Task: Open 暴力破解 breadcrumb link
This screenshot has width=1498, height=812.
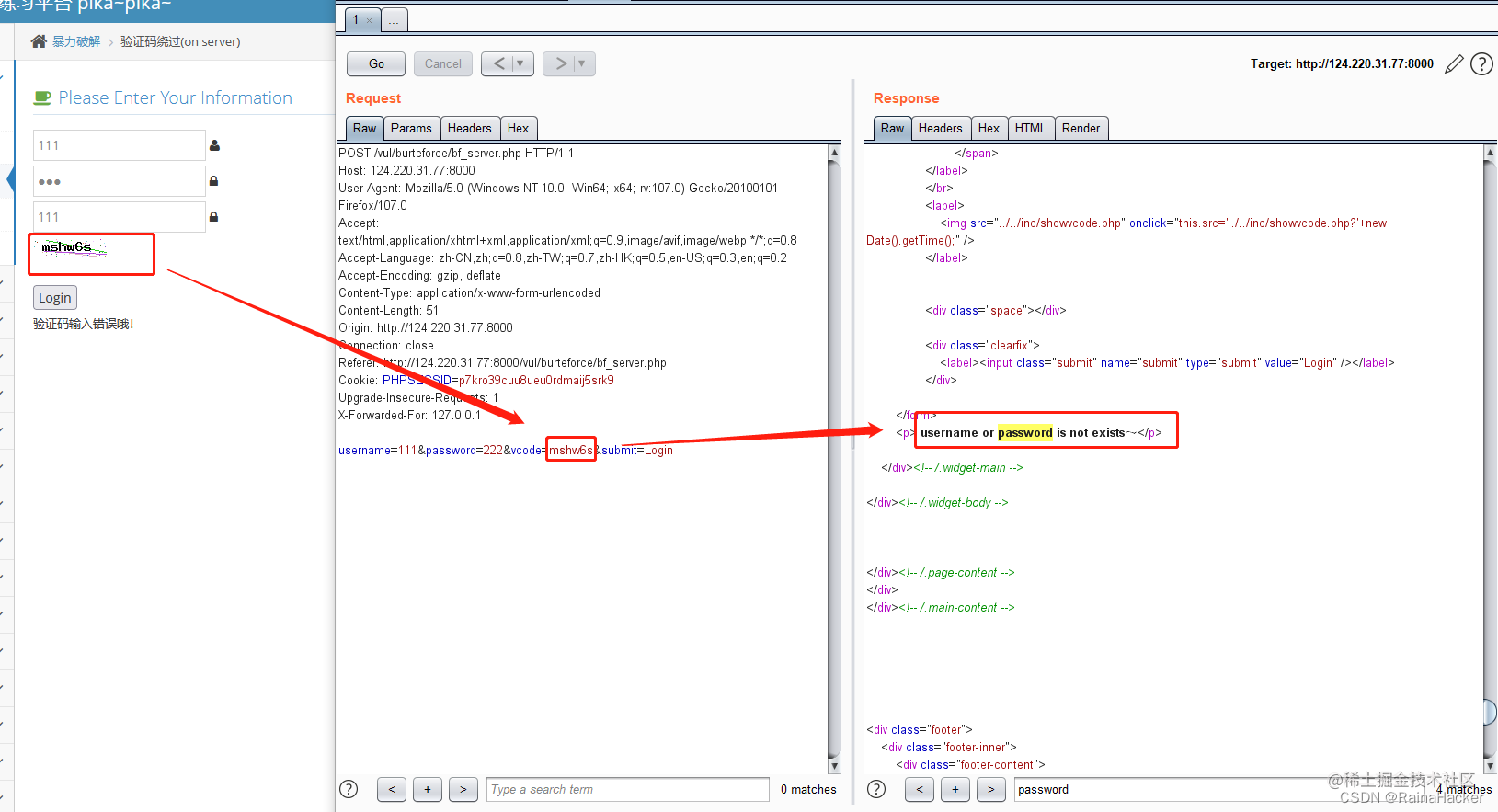Action: [x=76, y=41]
